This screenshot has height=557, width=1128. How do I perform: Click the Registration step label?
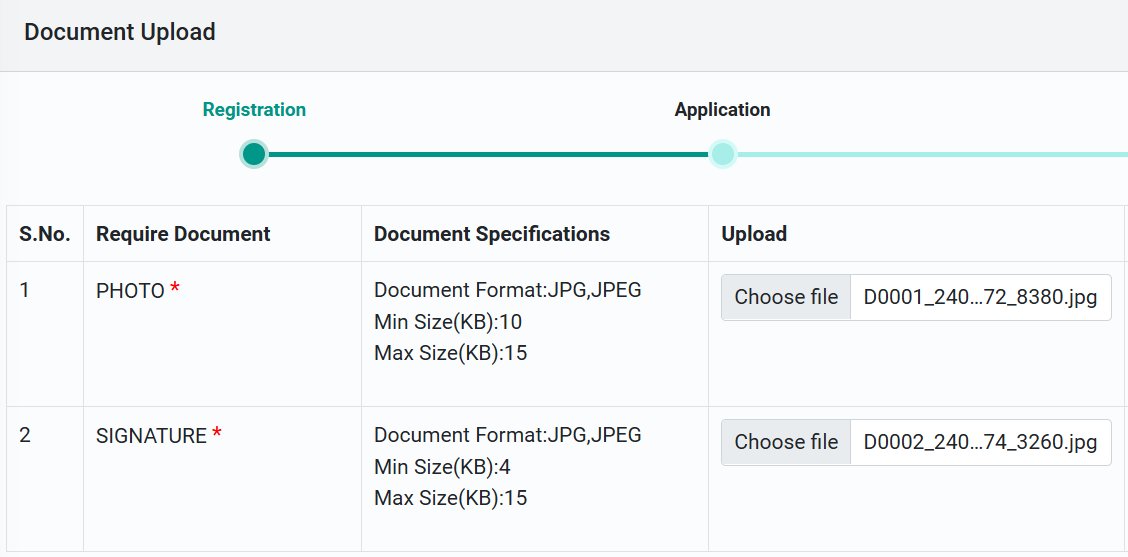tap(254, 109)
